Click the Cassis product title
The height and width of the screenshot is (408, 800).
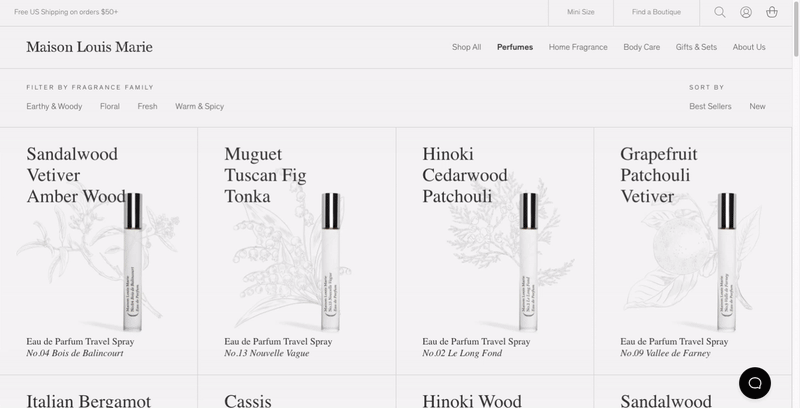point(248,401)
